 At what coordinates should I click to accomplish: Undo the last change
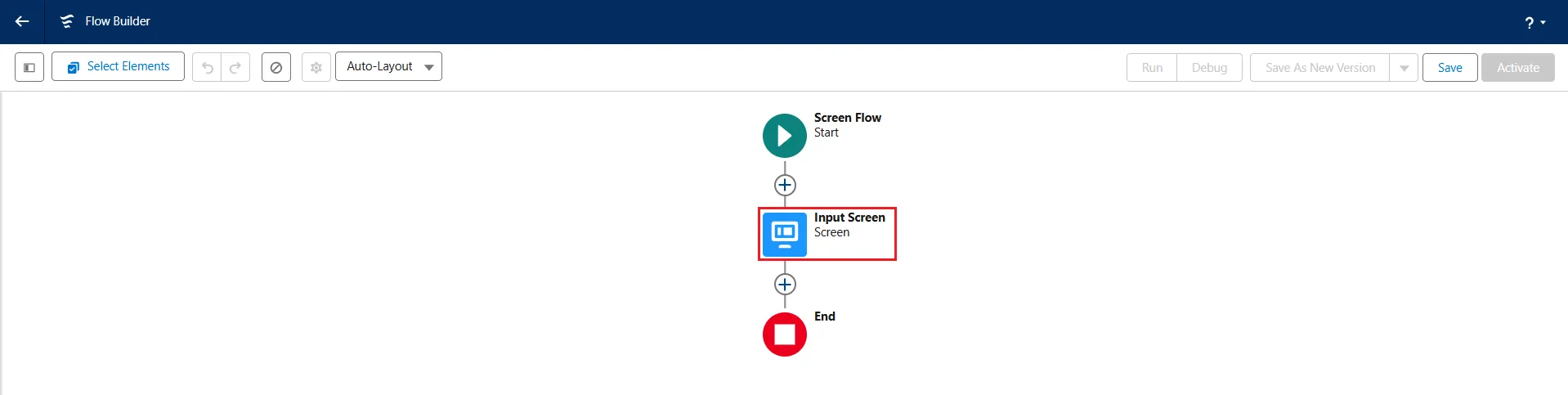click(x=208, y=67)
